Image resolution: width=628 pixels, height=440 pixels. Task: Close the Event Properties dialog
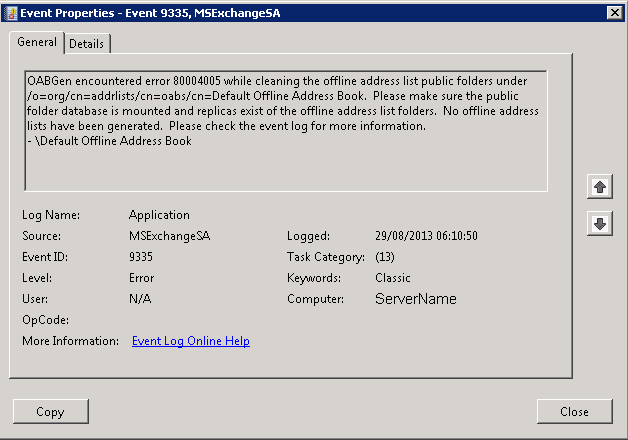(574, 411)
